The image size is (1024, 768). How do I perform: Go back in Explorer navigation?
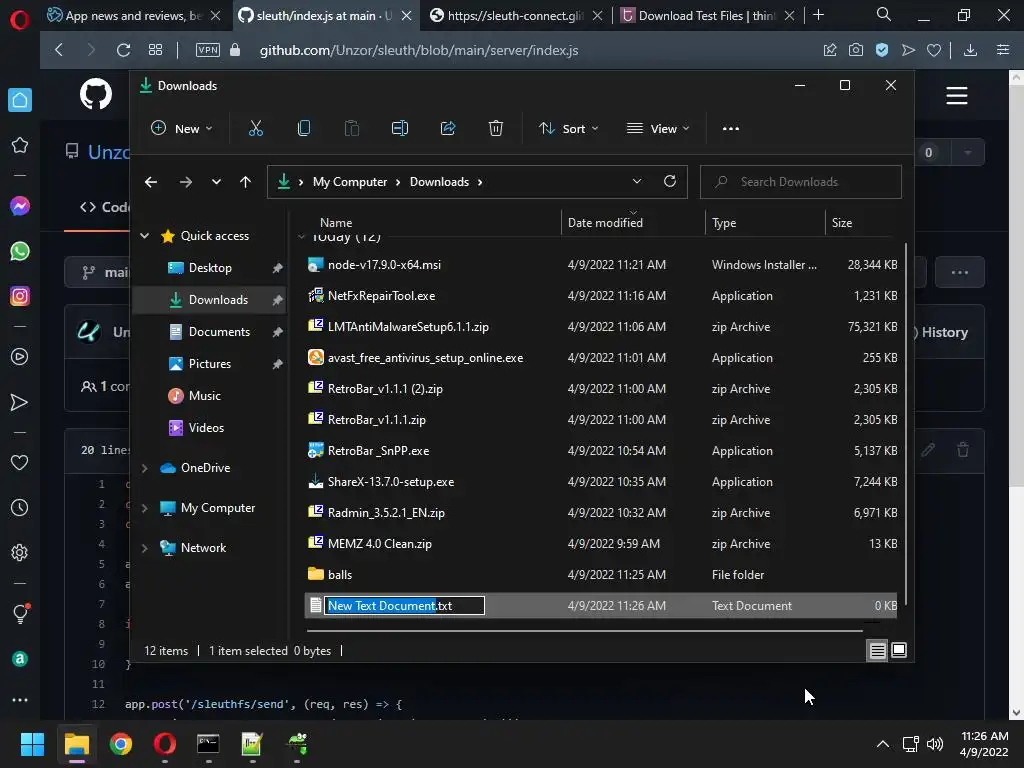[x=151, y=182]
